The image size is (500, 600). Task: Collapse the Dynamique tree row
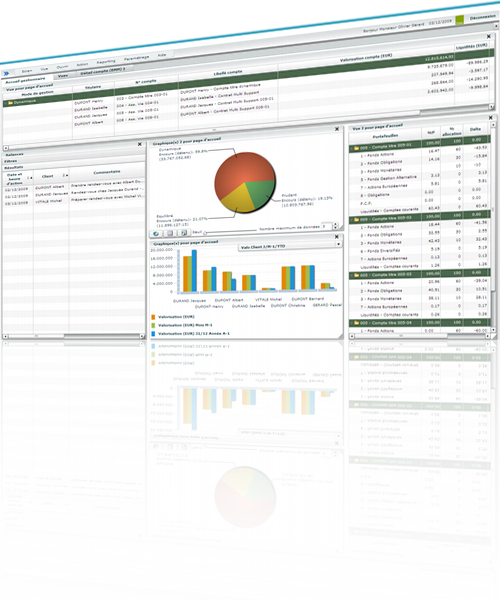click(5, 103)
